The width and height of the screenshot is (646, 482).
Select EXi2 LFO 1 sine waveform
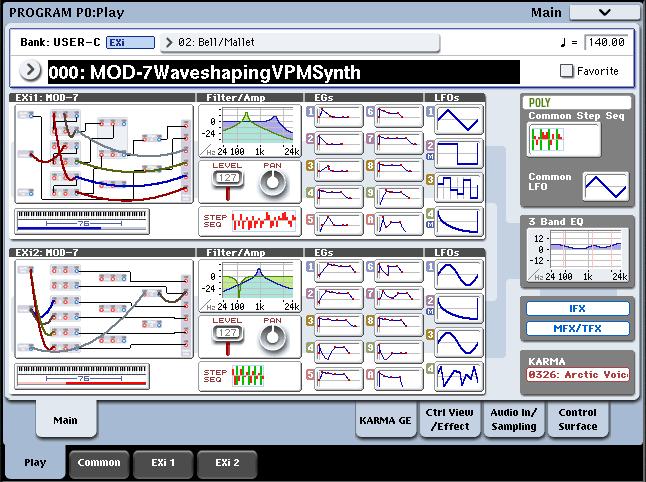pos(459,274)
